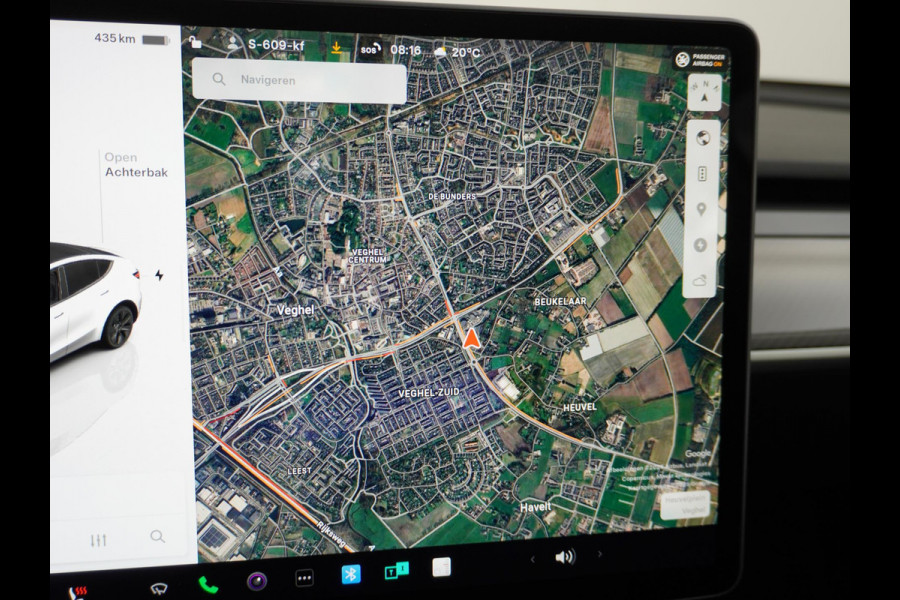Image resolution: width=900 pixels, height=600 pixels.
Task: Tap the Passenger Airbag ON indicator
Action: tap(700, 59)
